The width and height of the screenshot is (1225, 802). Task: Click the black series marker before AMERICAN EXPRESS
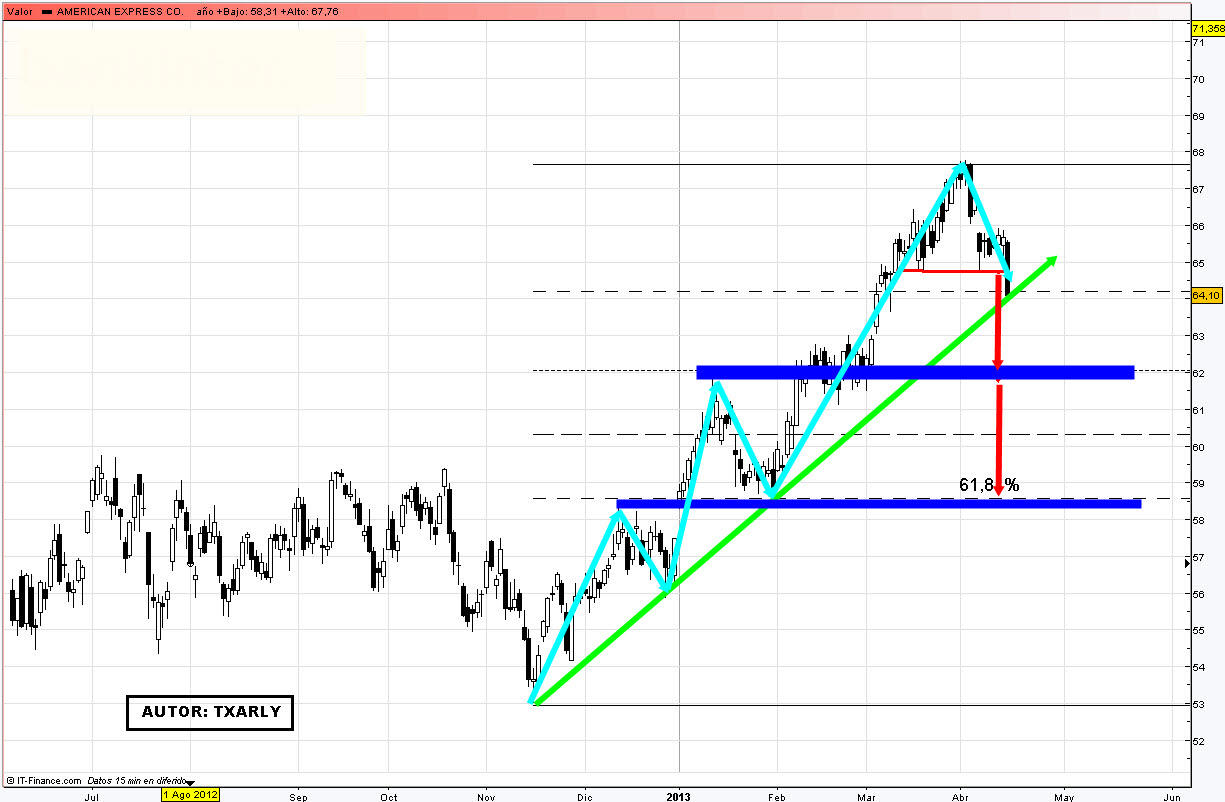point(45,11)
